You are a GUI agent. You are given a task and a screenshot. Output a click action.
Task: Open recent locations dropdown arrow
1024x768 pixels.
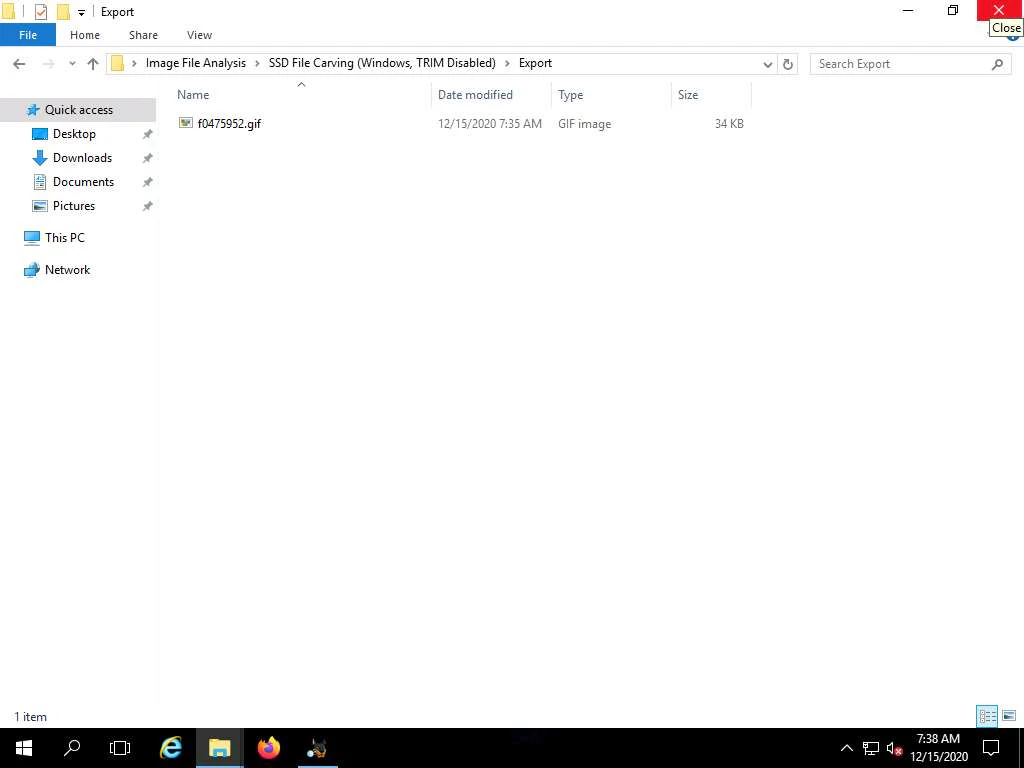pyautogui.click(x=72, y=63)
